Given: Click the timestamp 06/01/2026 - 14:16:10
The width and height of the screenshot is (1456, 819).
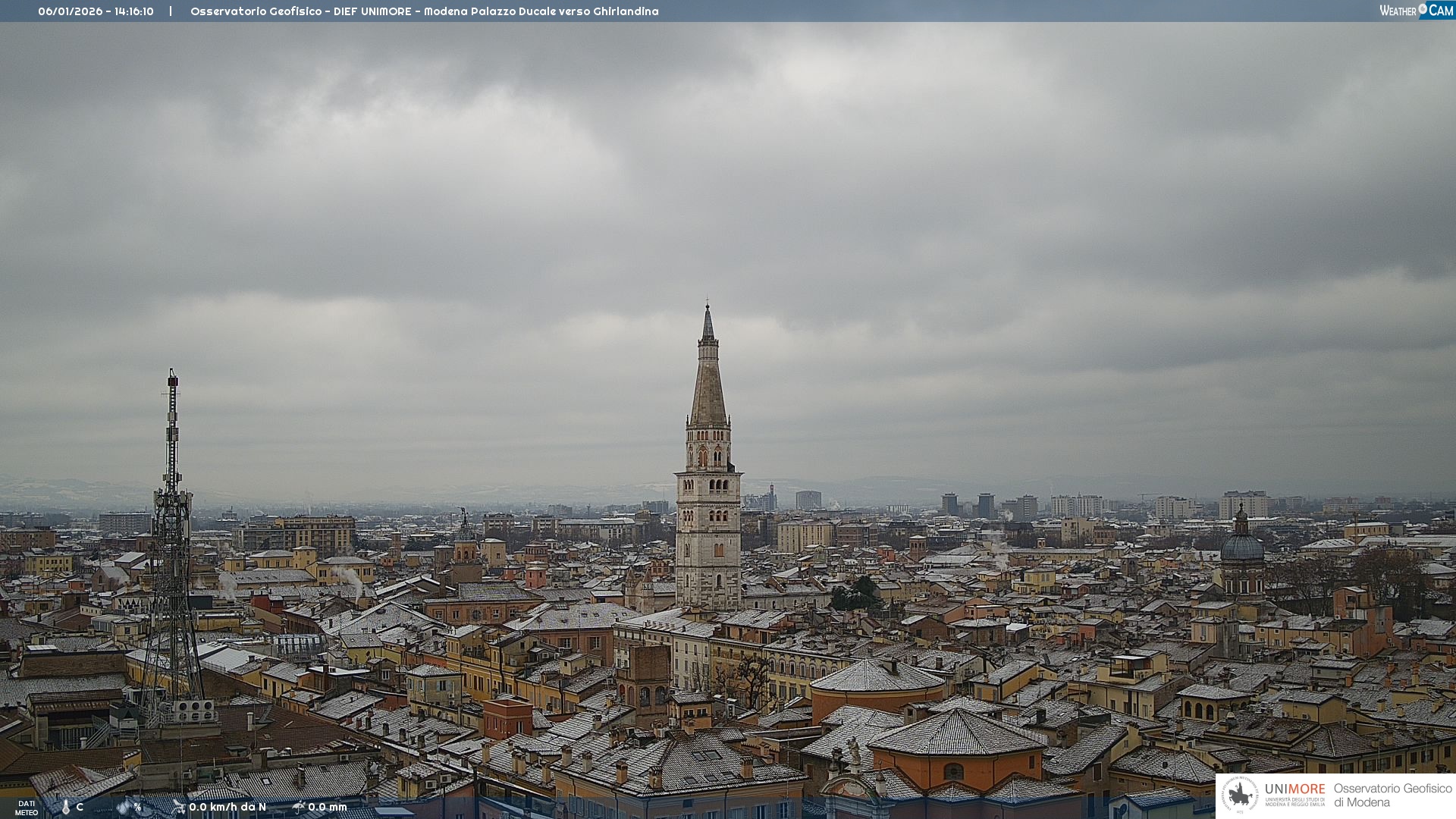Looking at the screenshot, I should (x=96, y=11).
